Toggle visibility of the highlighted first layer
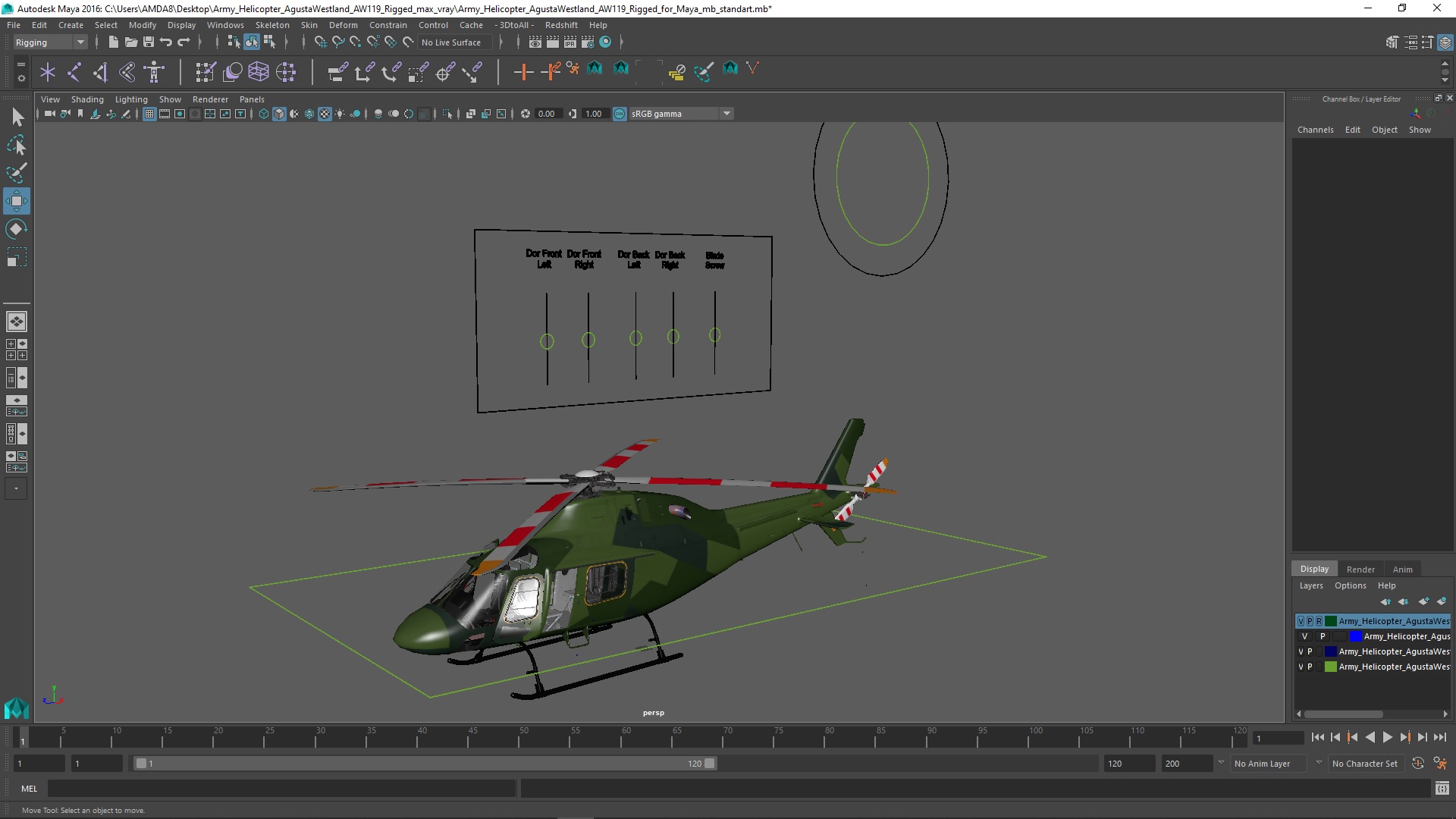This screenshot has width=1456, height=819. coord(1301,621)
